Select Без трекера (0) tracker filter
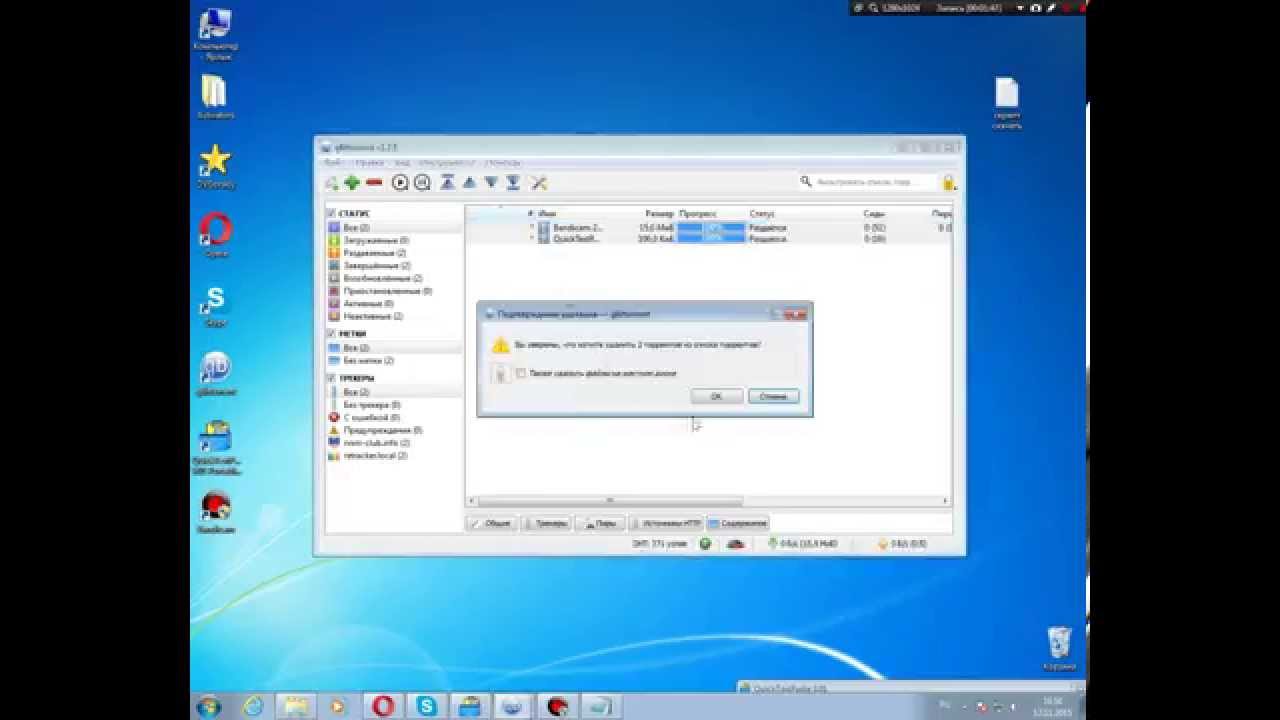Viewport: 1280px width, 720px height. click(372, 405)
